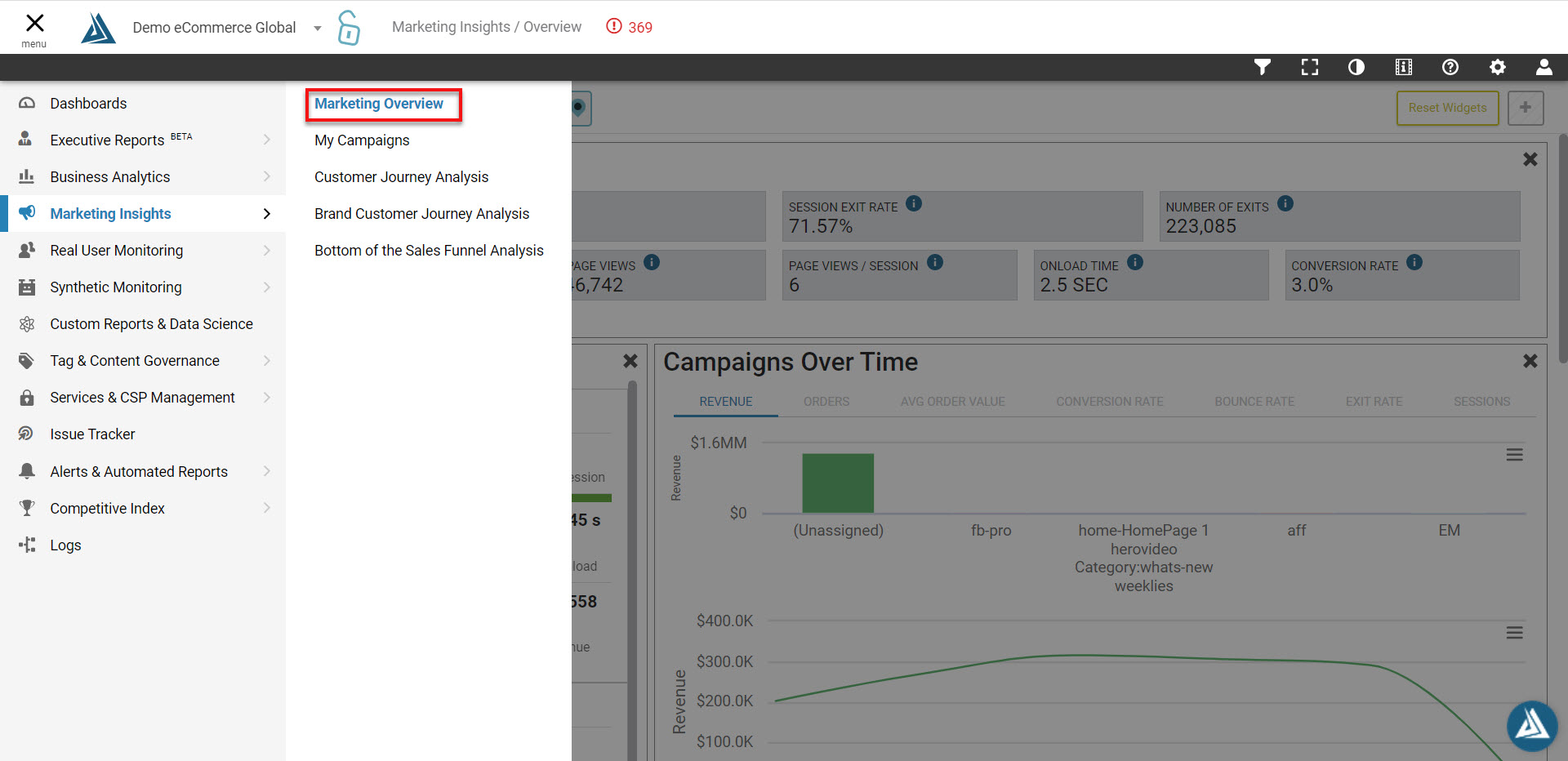Open the account selector dropdown arrow

317,29
